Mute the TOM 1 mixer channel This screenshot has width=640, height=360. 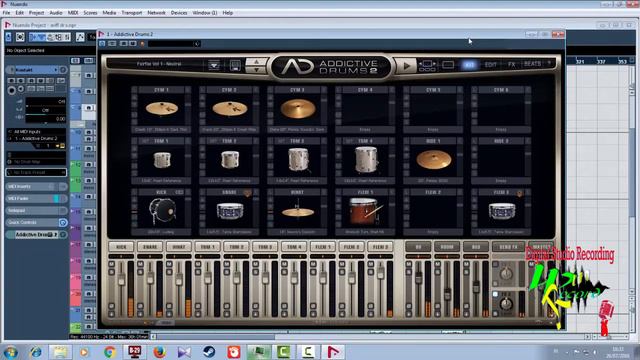(x=198, y=264)
